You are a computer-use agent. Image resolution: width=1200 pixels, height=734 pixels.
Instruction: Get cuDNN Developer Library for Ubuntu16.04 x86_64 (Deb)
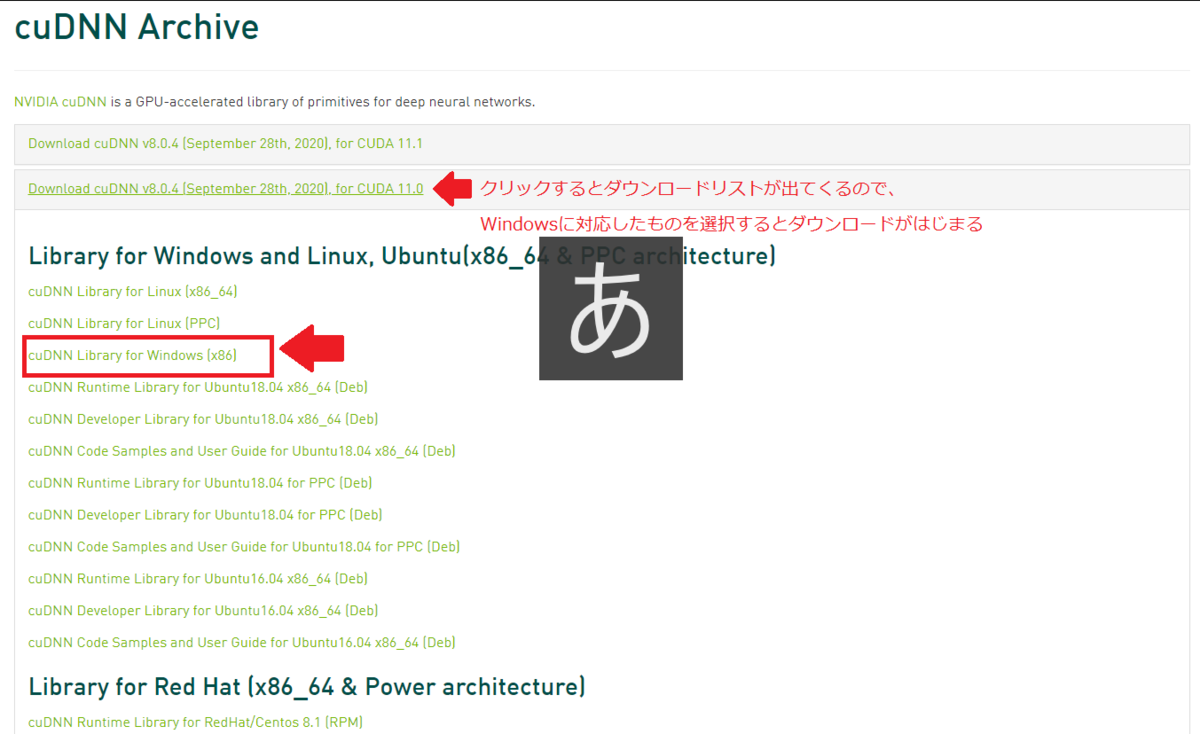203,611
